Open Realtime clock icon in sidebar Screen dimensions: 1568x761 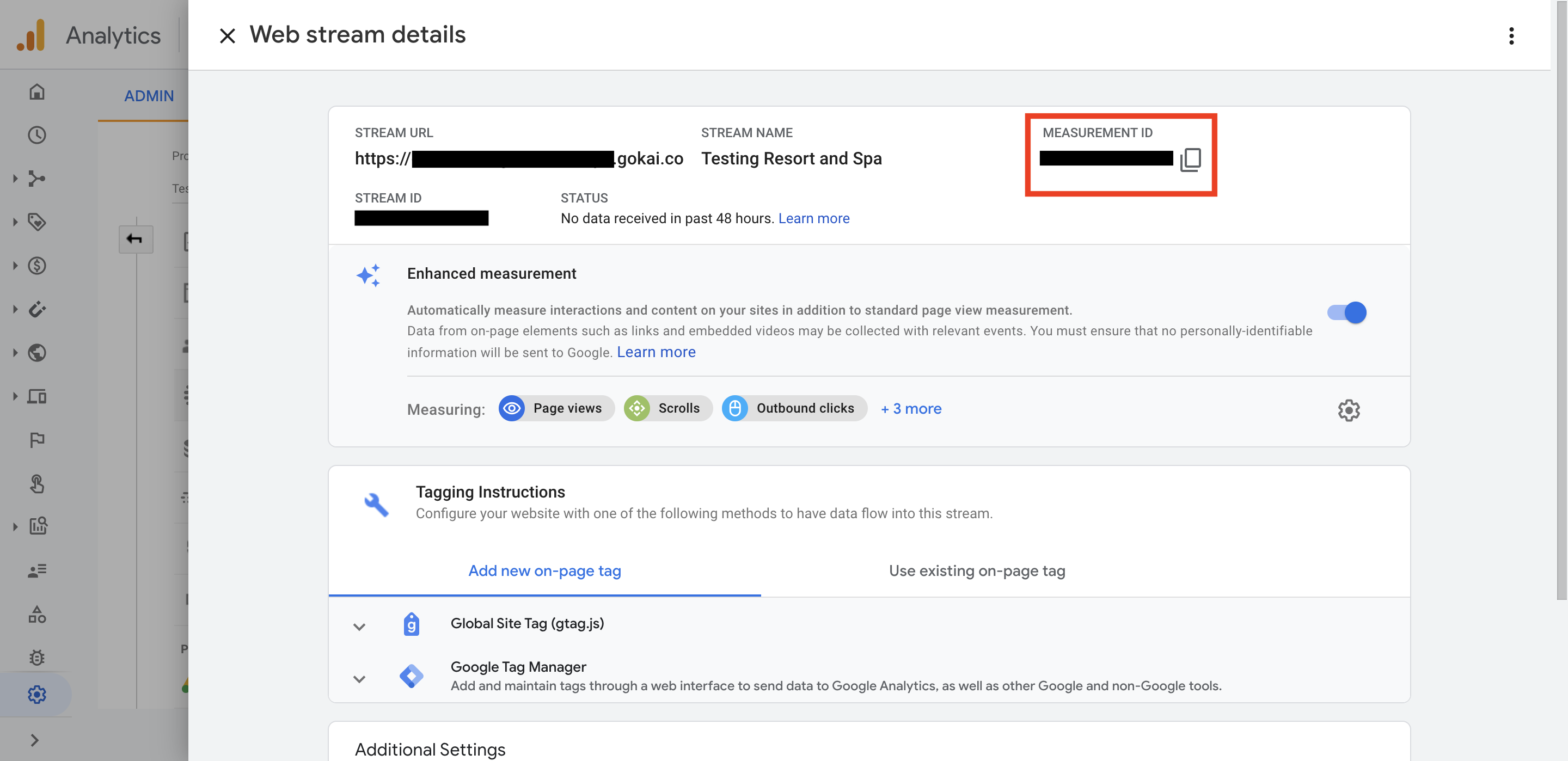pyautogui.click(x=37, y=135)
